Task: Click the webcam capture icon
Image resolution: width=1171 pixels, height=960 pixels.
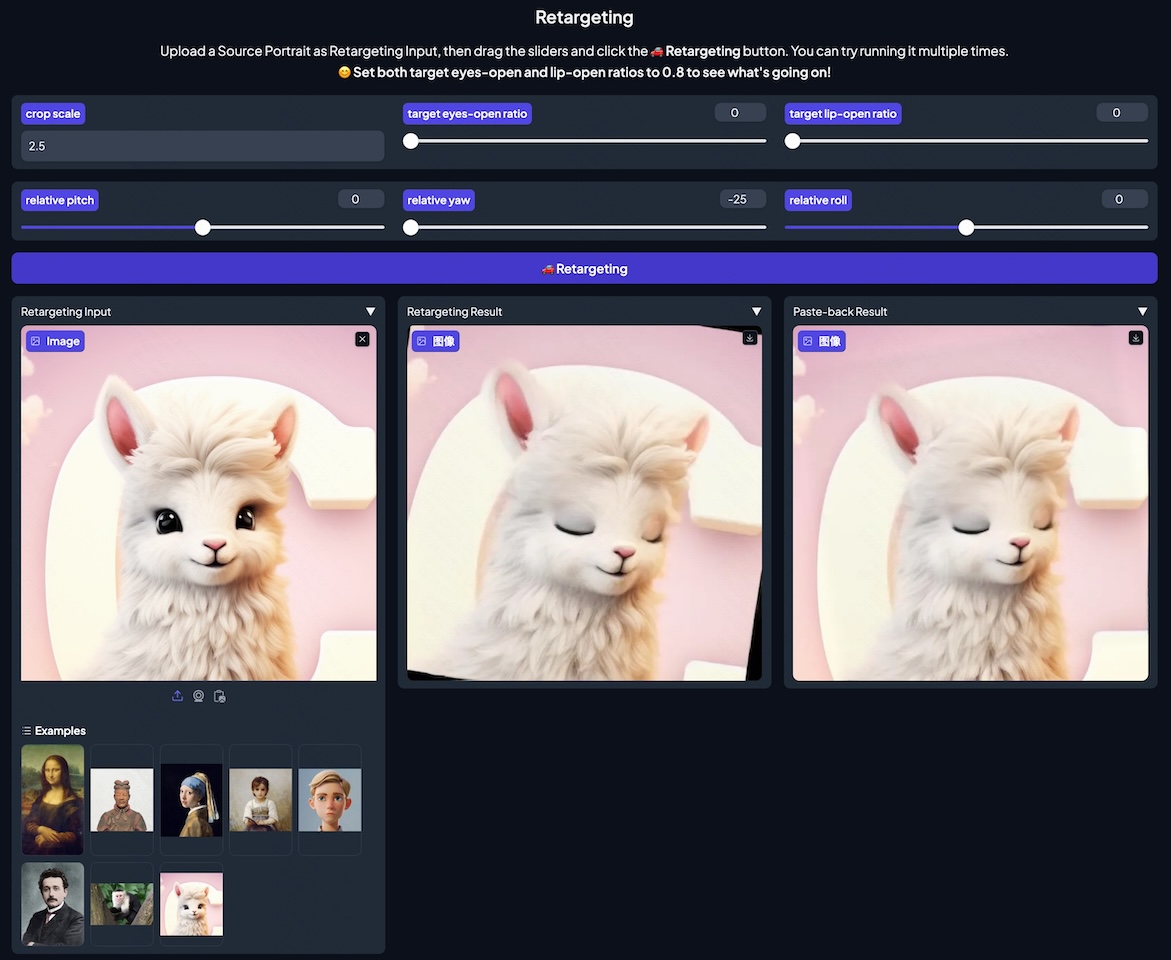Action: coord(199,696)
